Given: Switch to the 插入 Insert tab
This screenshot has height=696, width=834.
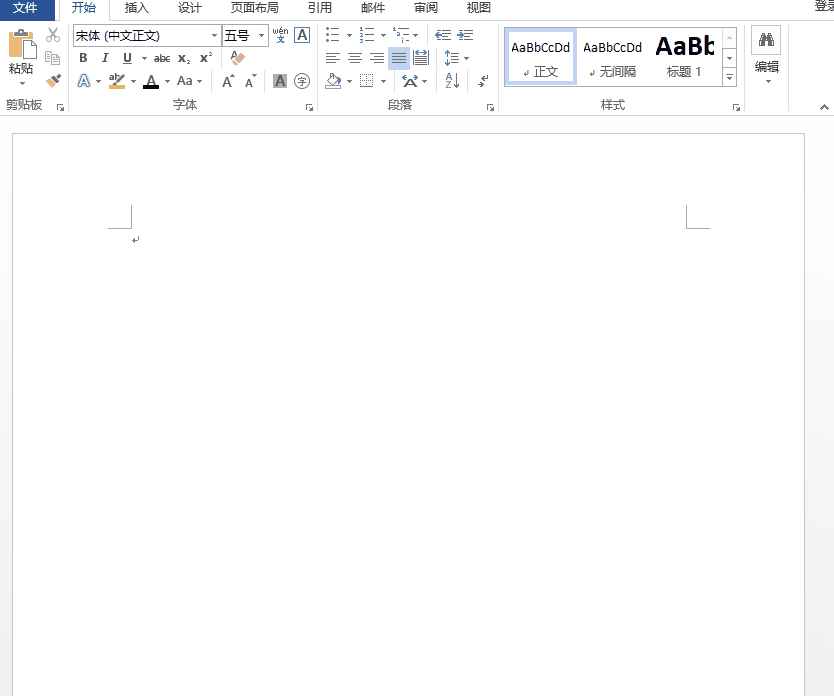Looking at the screenshot, I should 137,8.
